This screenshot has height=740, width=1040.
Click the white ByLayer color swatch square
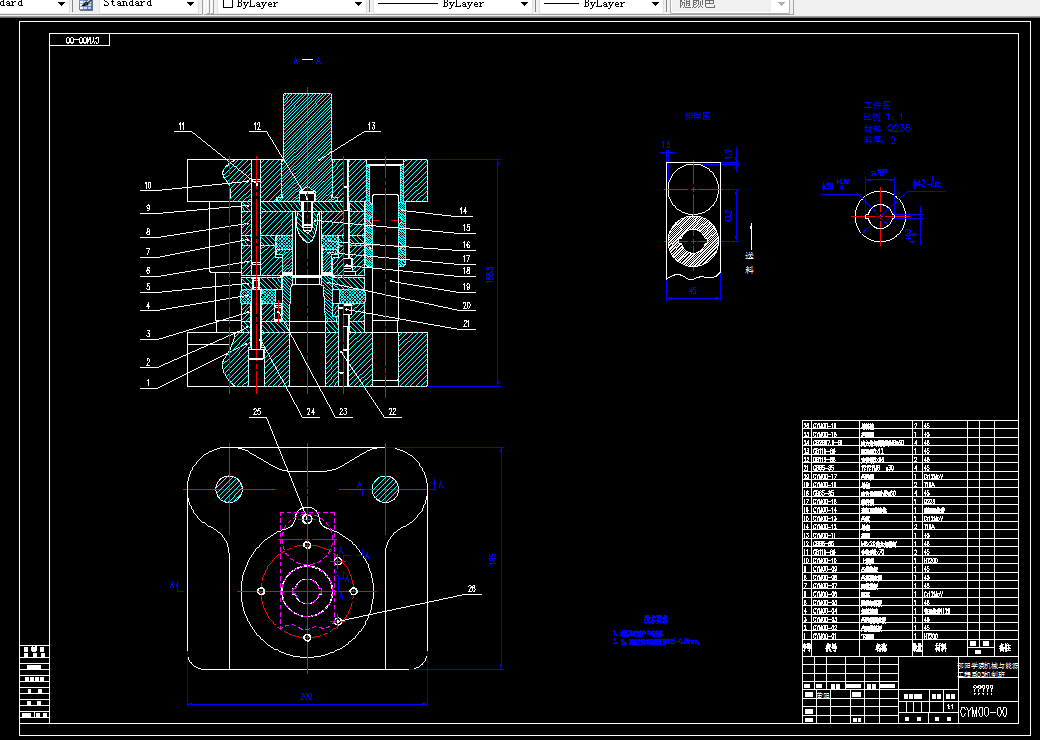[228, 4]
